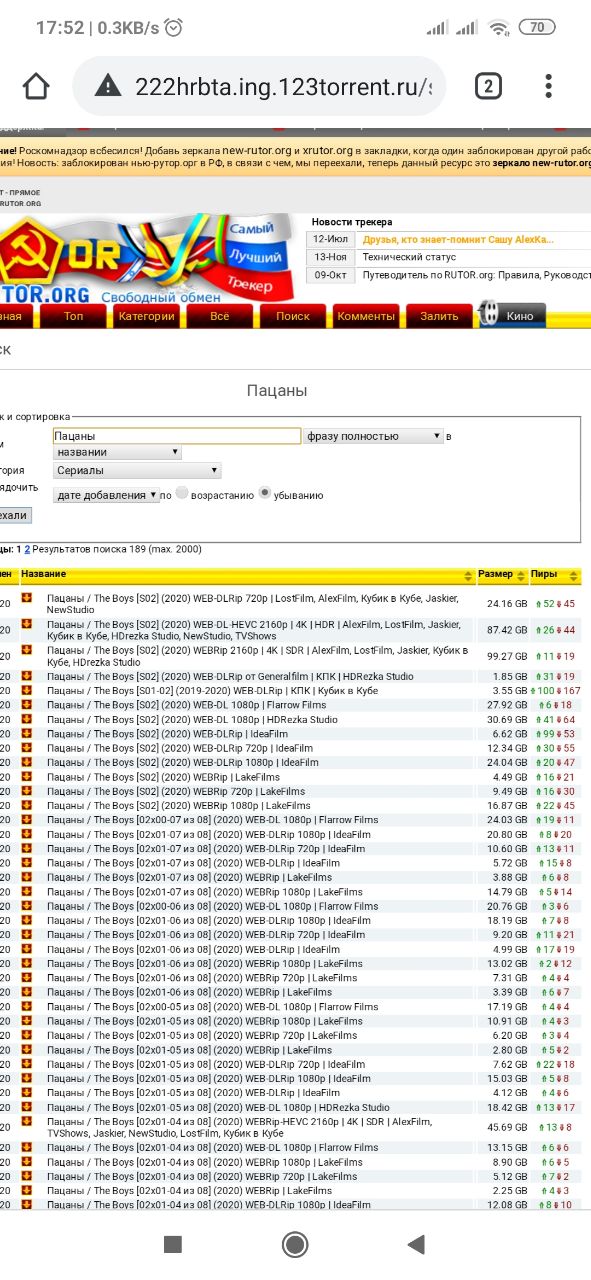This screenshot has width=591, height=1280.
Task: Click the search submit button ending in 'ехали'
Action: pos(15,515)
